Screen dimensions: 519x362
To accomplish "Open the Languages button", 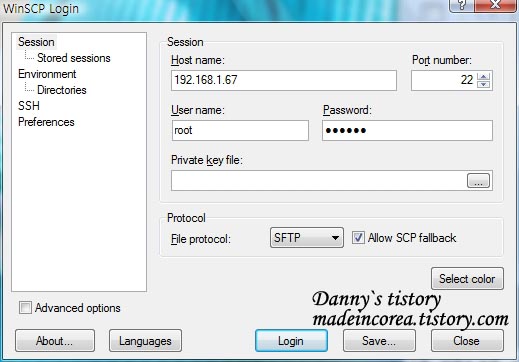I will (145, 341).
